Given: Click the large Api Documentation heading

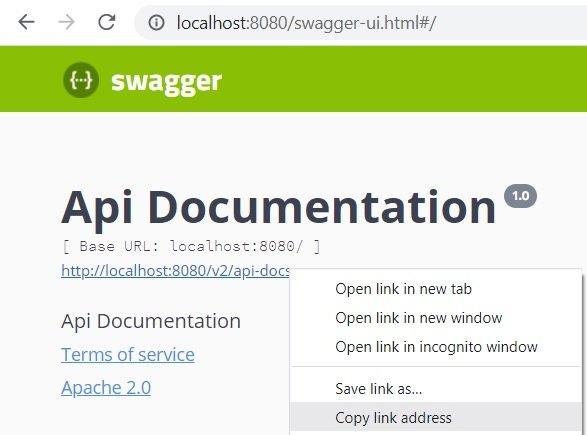Looking at the screenshot, I should (279, 208).
